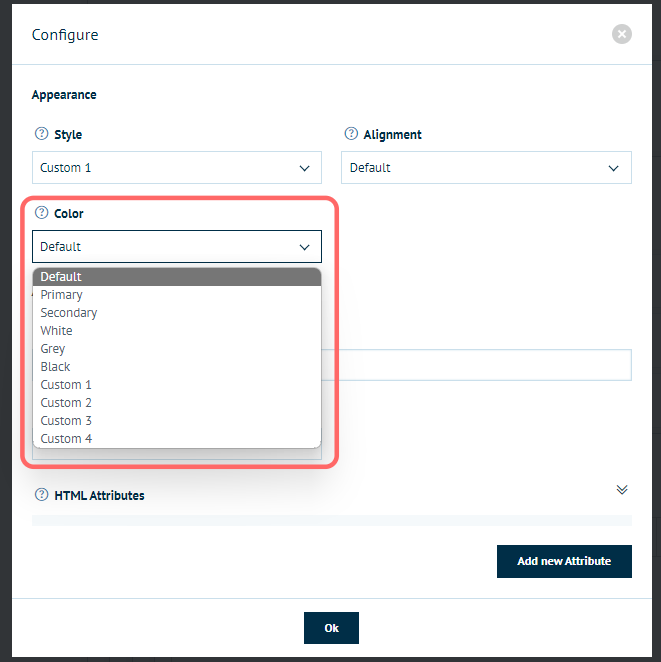Click the Configure dialog title

(x=65, y=35)
